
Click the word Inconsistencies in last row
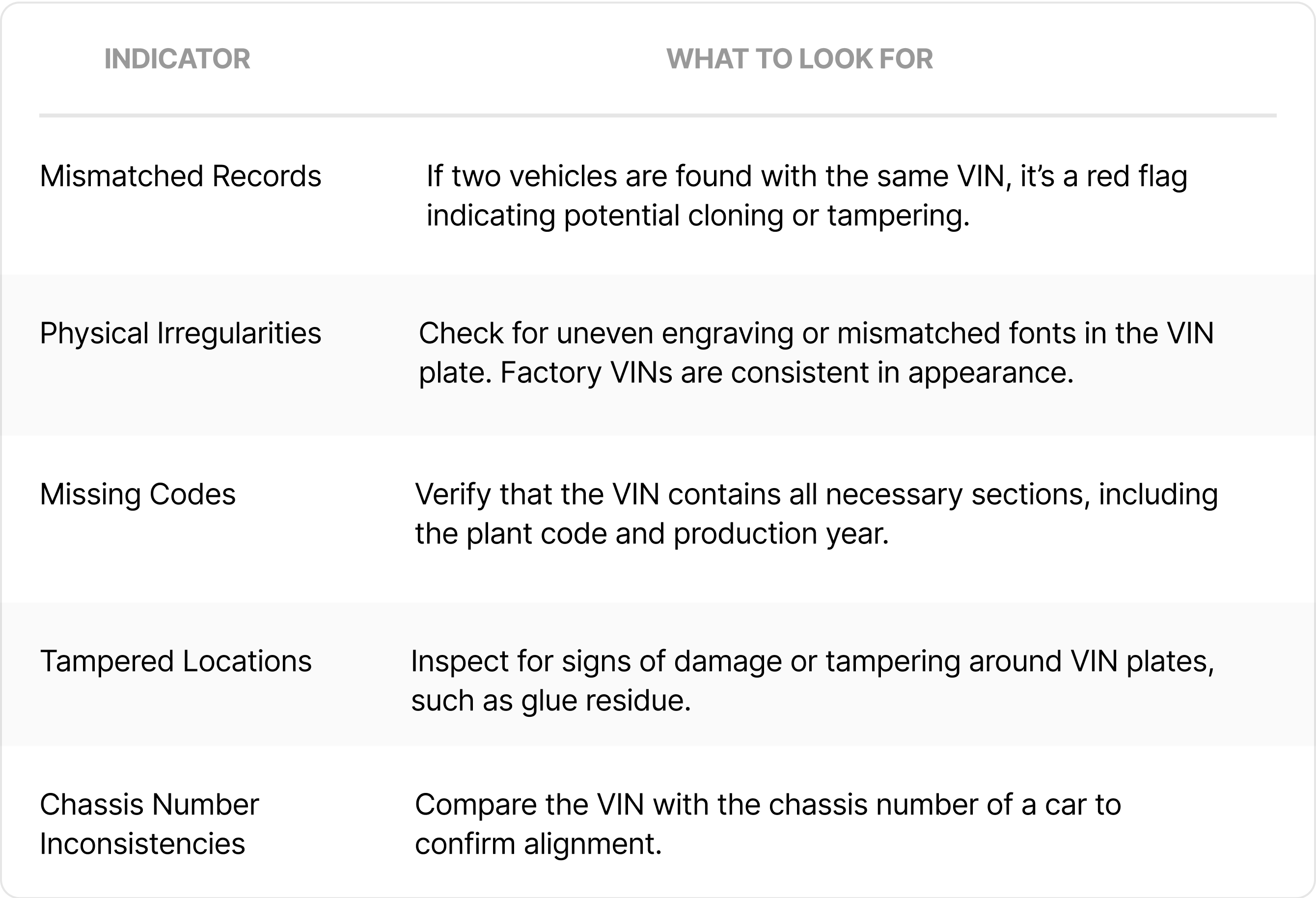click(x=142, y=844)
